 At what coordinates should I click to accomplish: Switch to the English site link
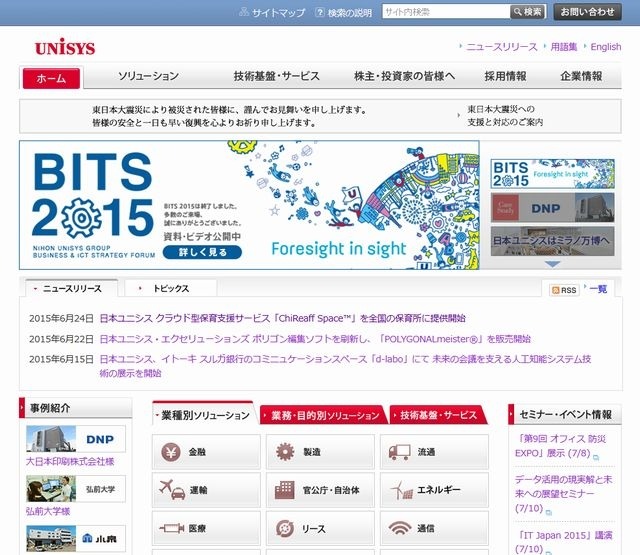[x=606, y=47]
